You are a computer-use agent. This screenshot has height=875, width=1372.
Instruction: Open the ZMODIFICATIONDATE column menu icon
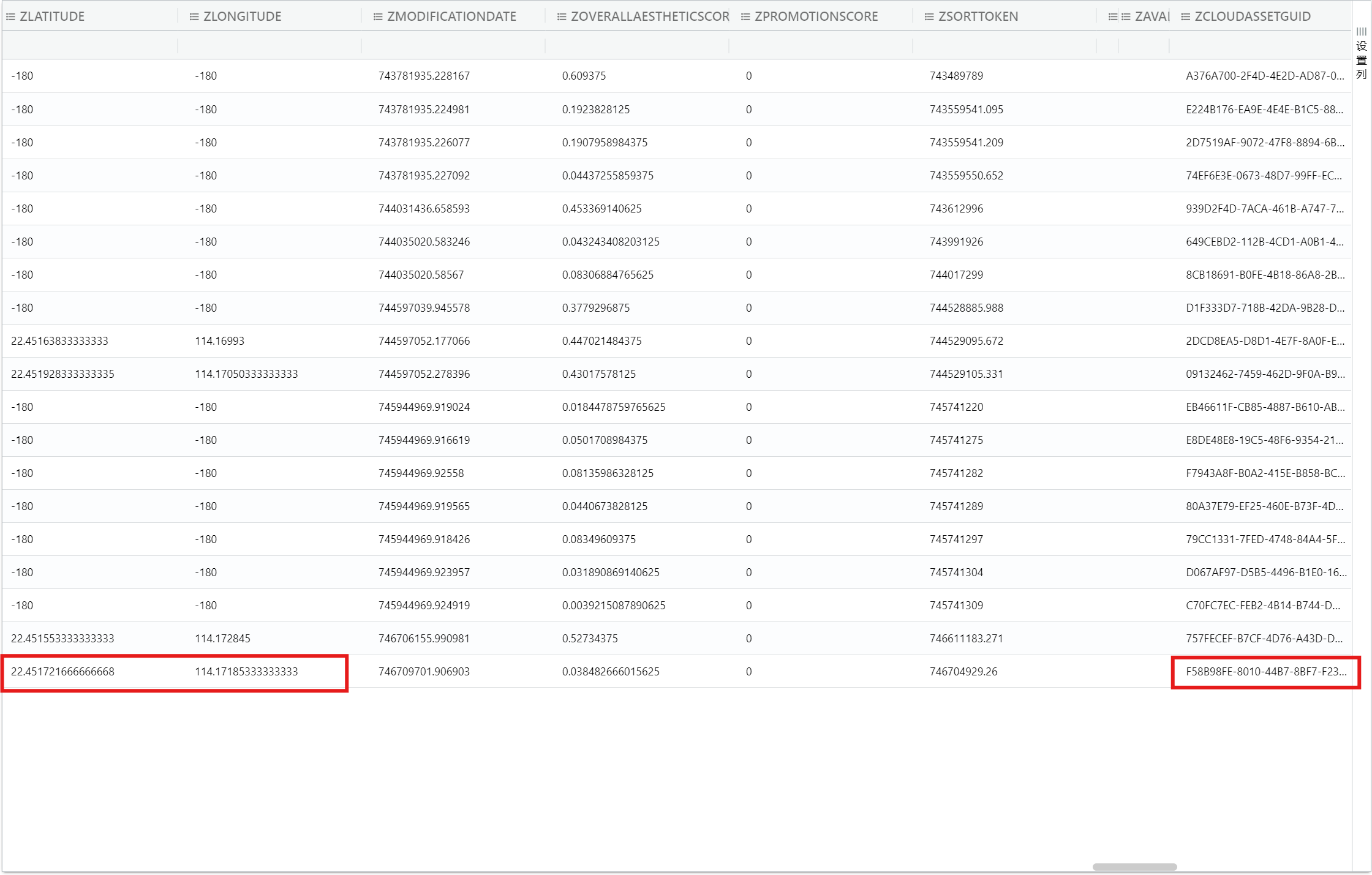[x=378, y=17]
